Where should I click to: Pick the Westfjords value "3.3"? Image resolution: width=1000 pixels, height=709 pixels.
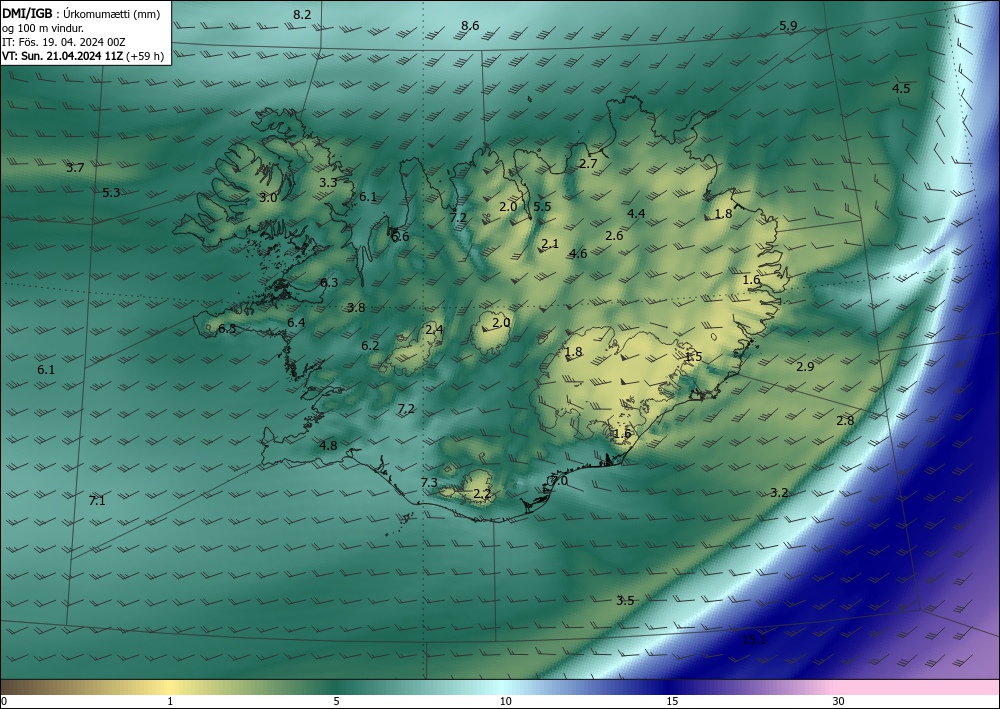pyautogui.click(x=328, y=182)
